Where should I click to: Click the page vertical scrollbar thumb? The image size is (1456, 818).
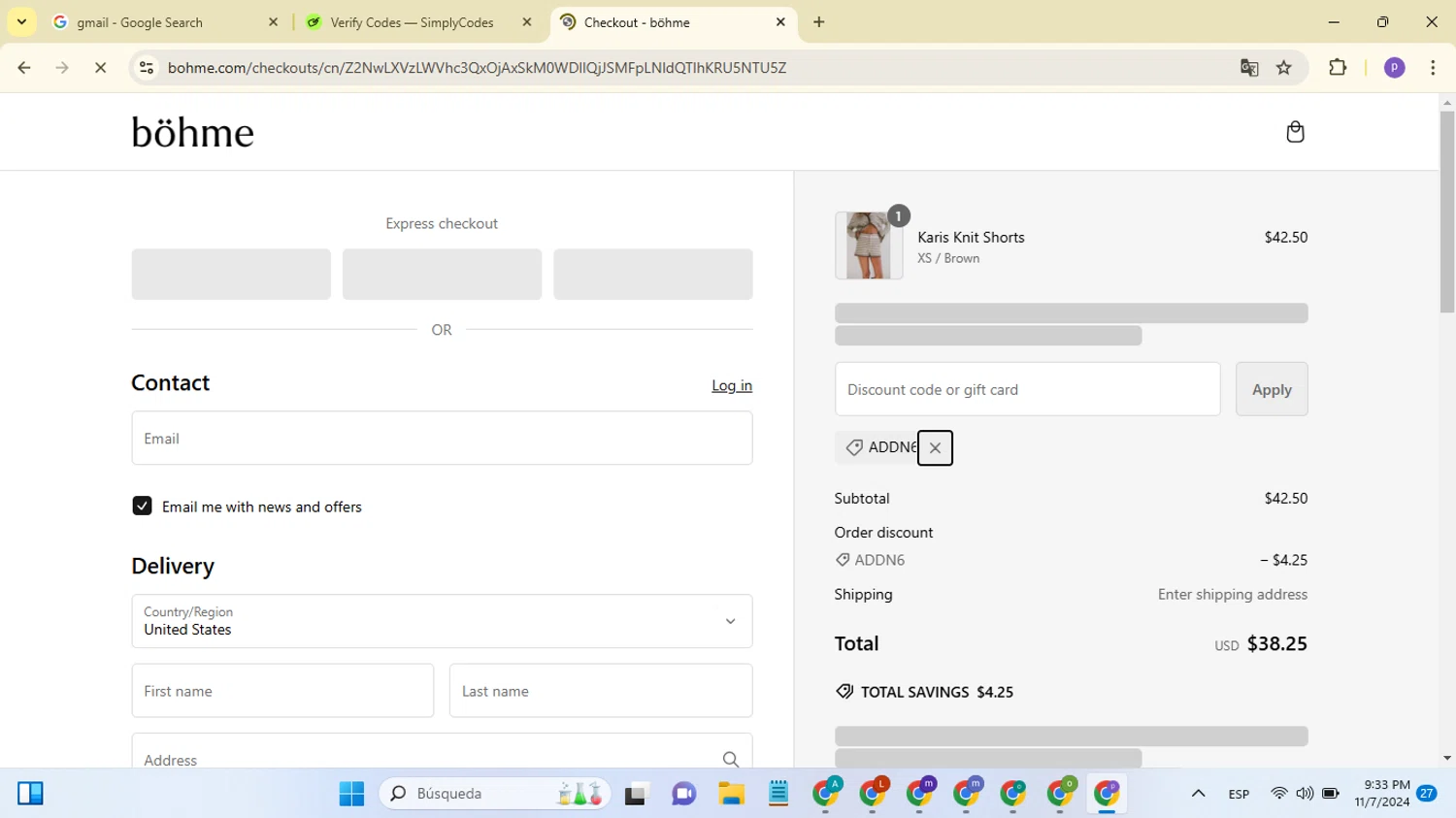[x=1447, y=213]
